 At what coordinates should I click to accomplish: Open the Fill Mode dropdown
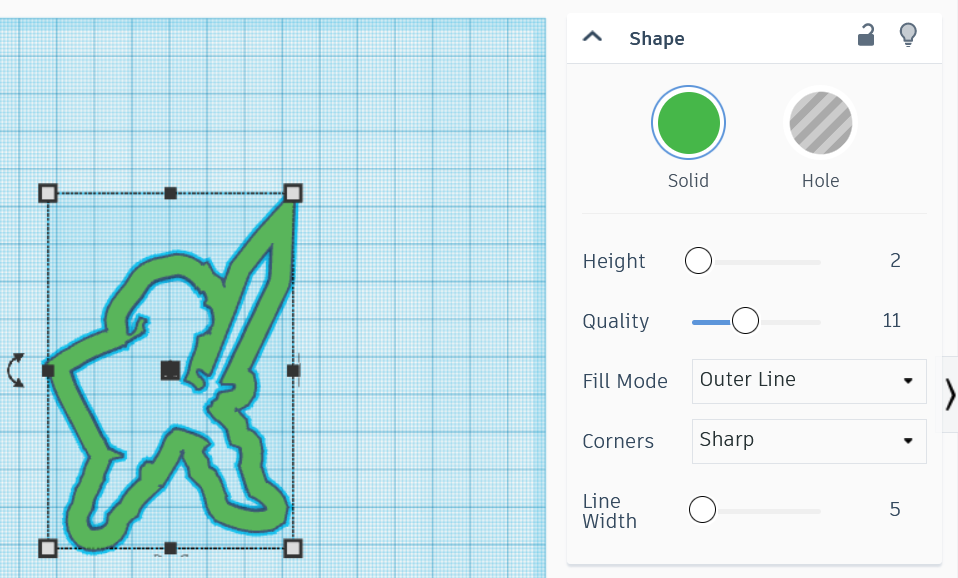(808, 381)
